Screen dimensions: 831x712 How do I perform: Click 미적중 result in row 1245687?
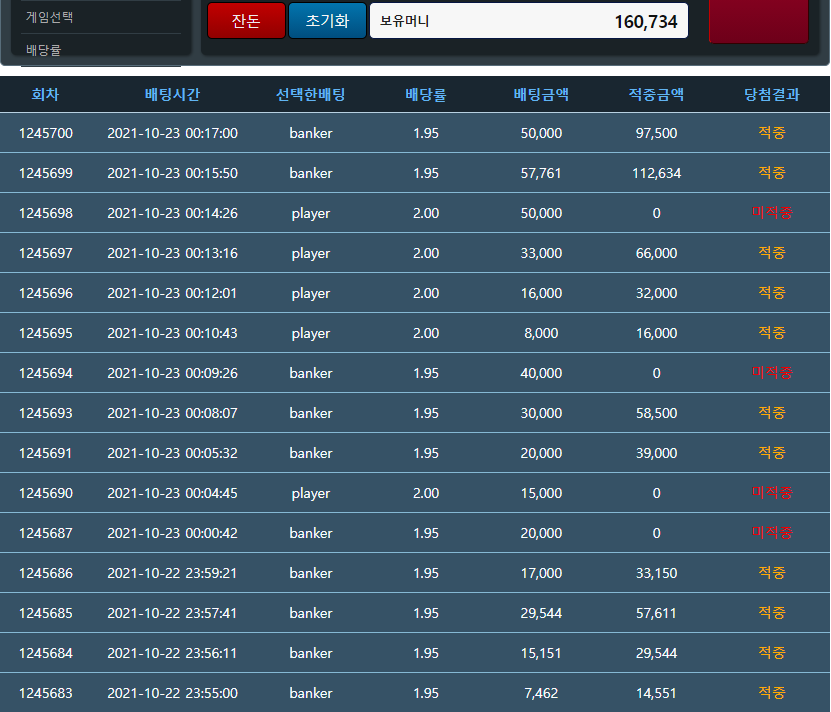tap(772, 533)
